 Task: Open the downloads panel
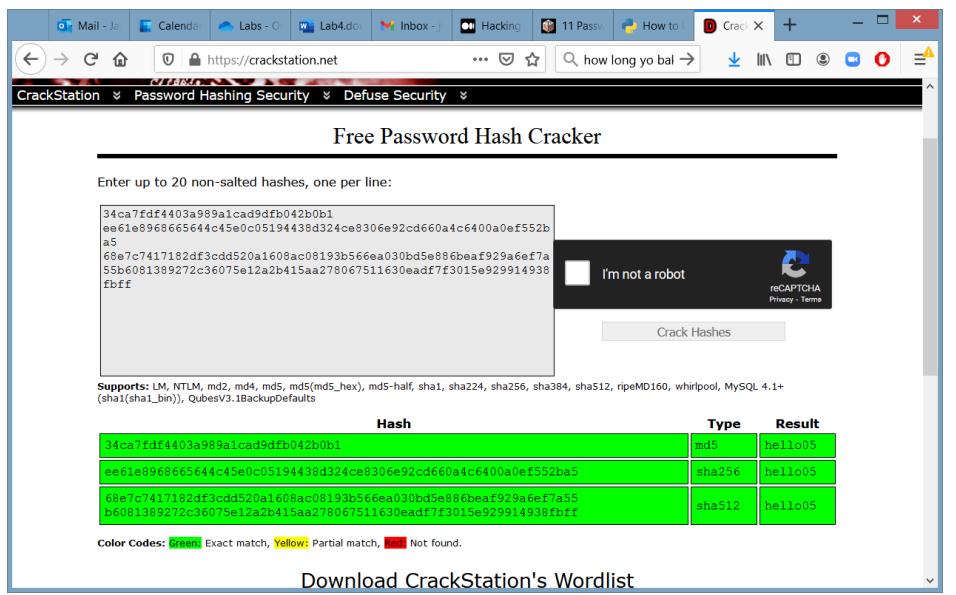(x=734, y=59)
